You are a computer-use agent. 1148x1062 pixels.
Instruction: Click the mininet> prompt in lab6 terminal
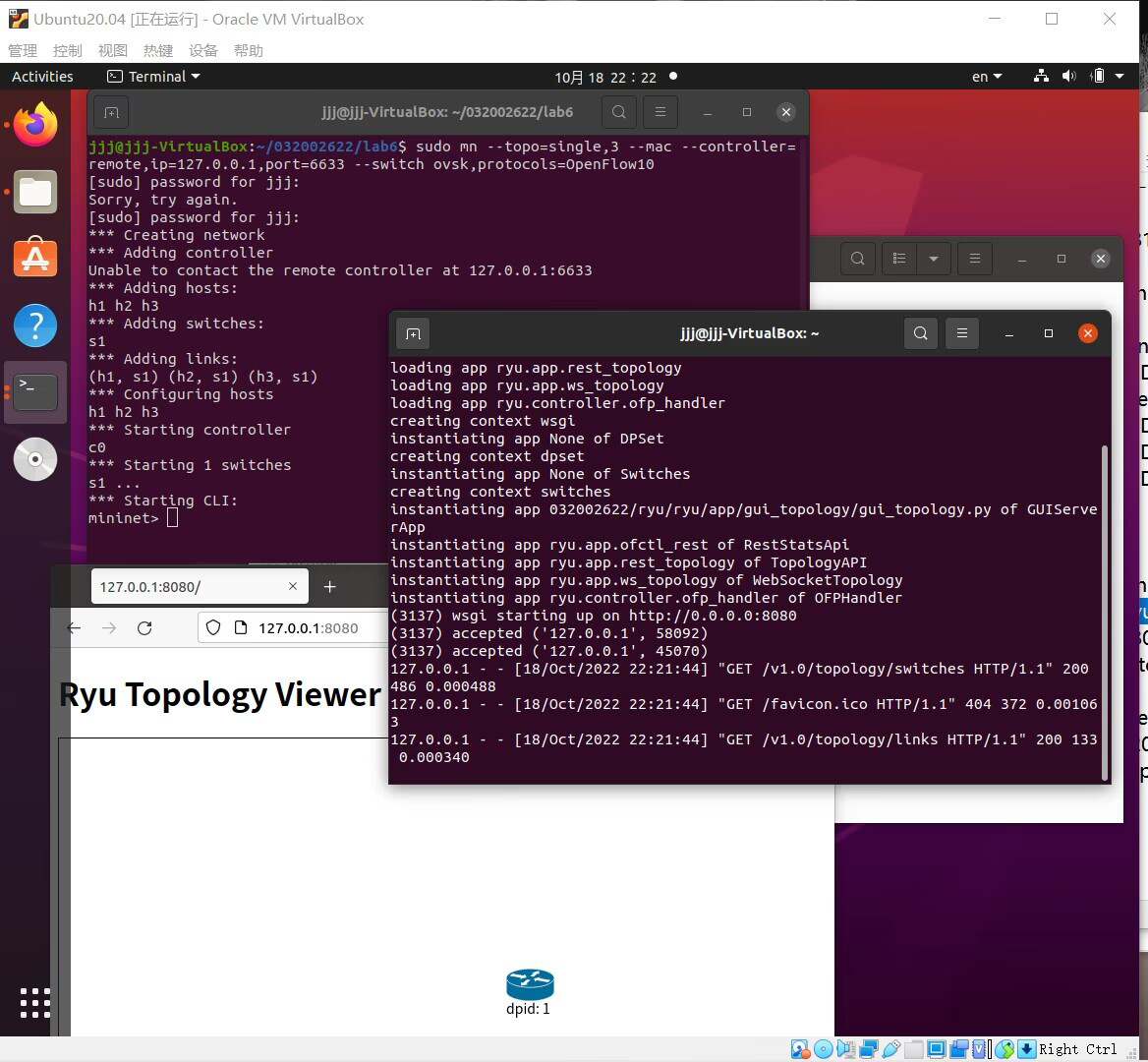point(123,518)
